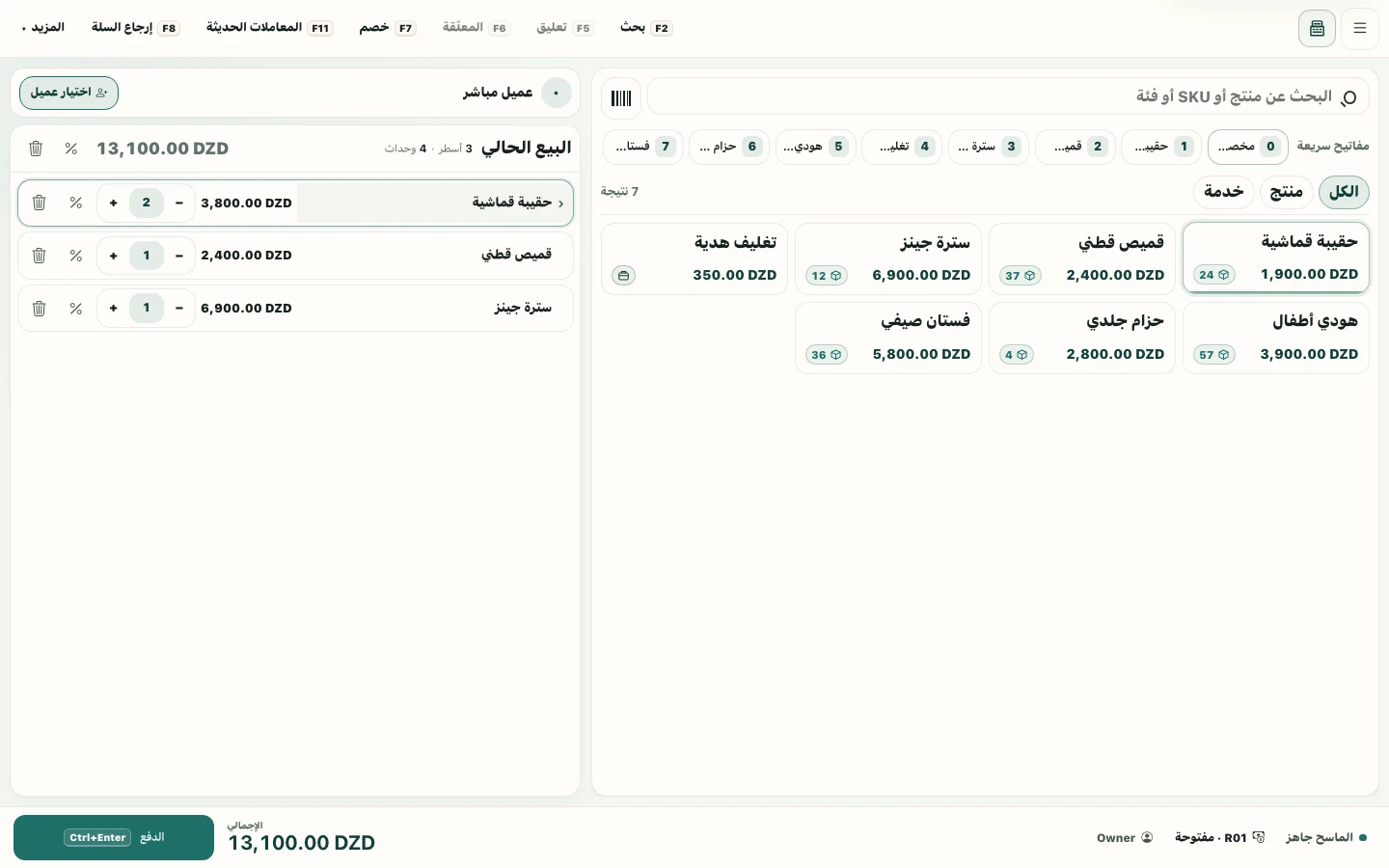This screenshot has width=1389, height=868.
Task: Click the direct customer avatar dot
Action: pos(557,93)
